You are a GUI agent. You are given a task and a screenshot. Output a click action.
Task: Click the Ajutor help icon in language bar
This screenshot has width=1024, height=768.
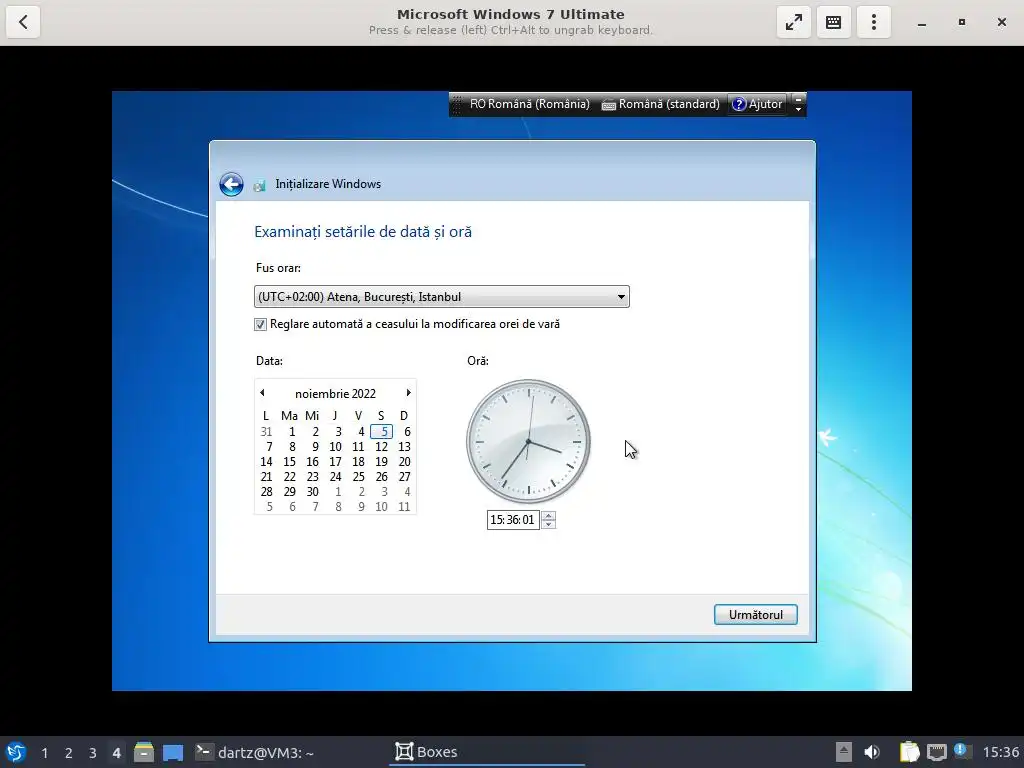pos(739,104)
